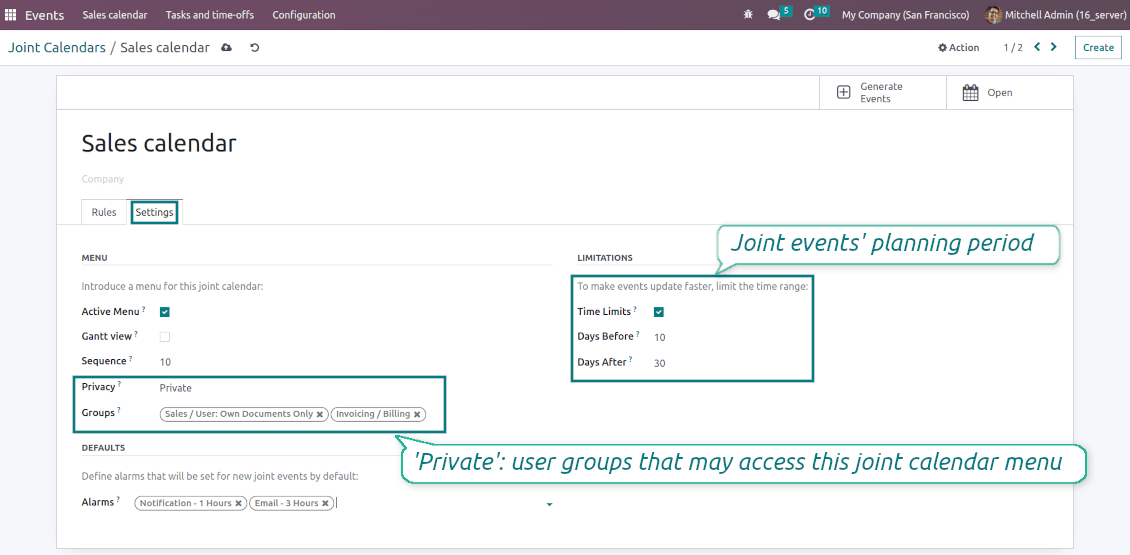Remove the Email - 3 Hours alarm tag
This screenshot has width=1130, height=555.
[325, 504]
